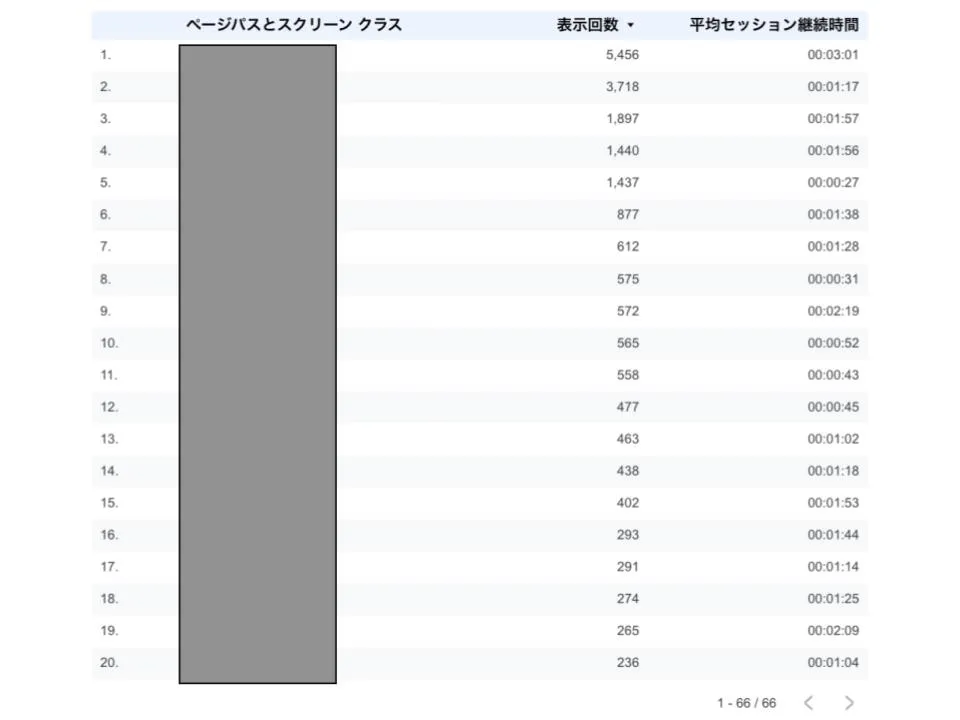
Task: Click view count 565
Action: point(628,342)
